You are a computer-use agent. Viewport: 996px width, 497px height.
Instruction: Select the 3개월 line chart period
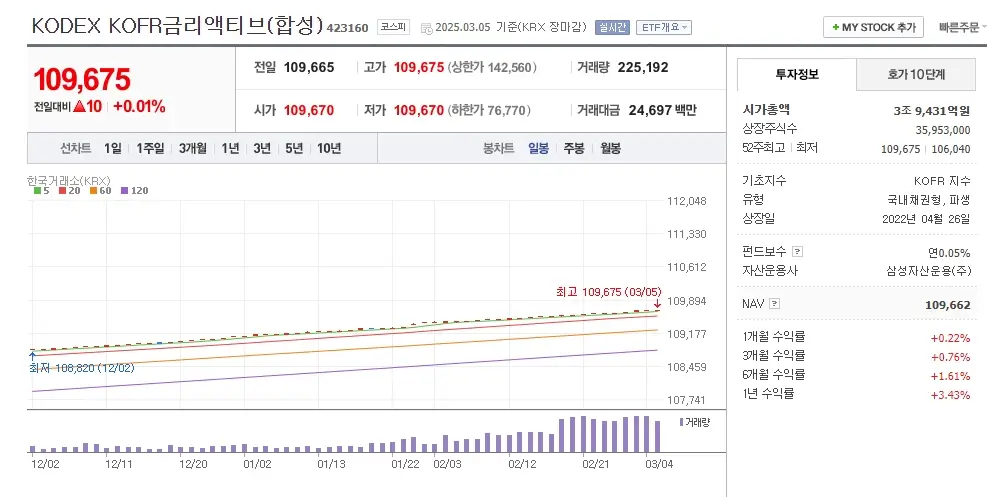click(193, 148)
